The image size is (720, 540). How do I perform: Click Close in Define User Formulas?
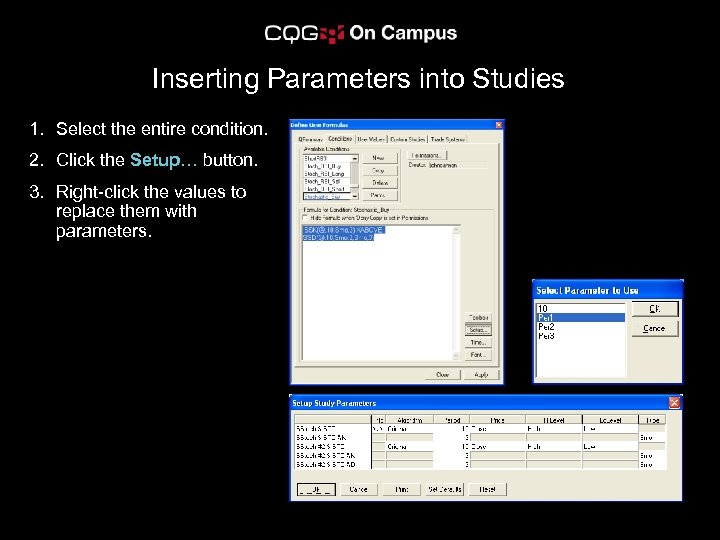pos(442,375)
